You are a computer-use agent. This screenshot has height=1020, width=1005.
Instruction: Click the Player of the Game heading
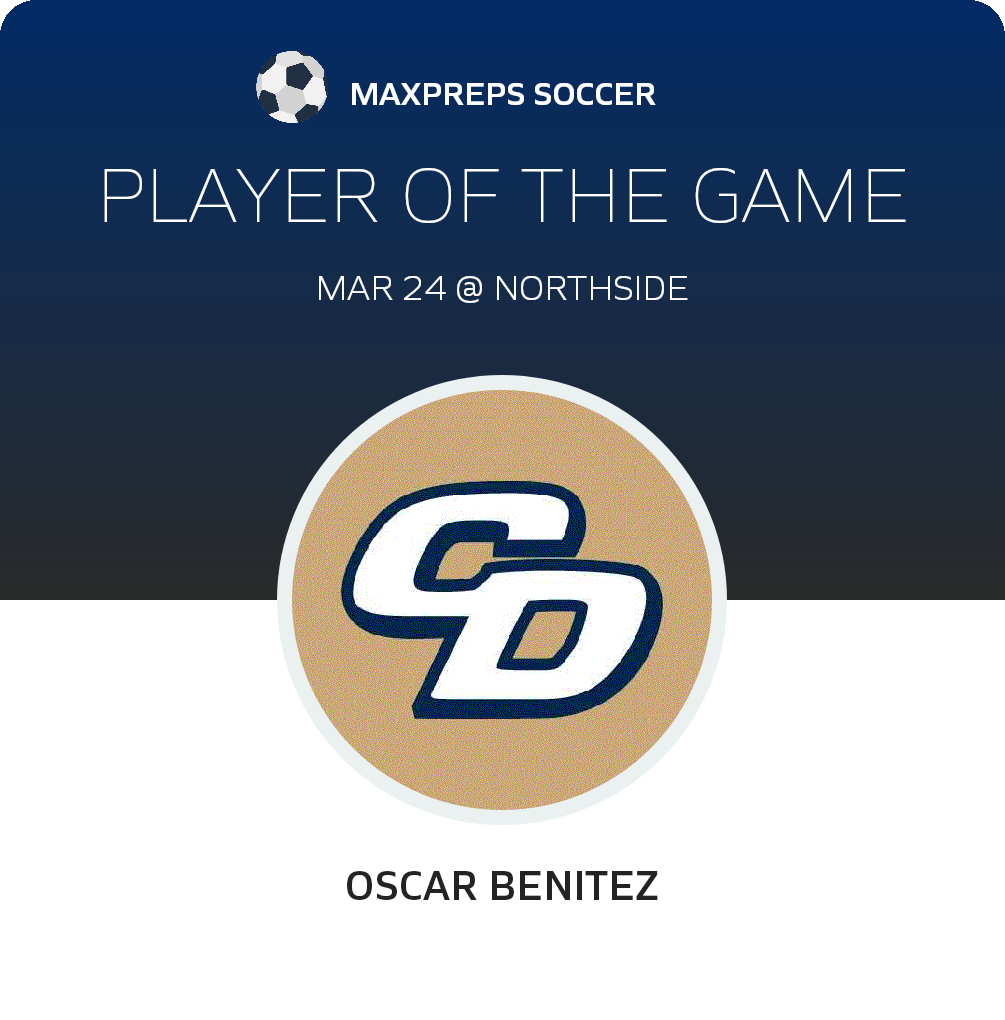[x=503, y=196]
